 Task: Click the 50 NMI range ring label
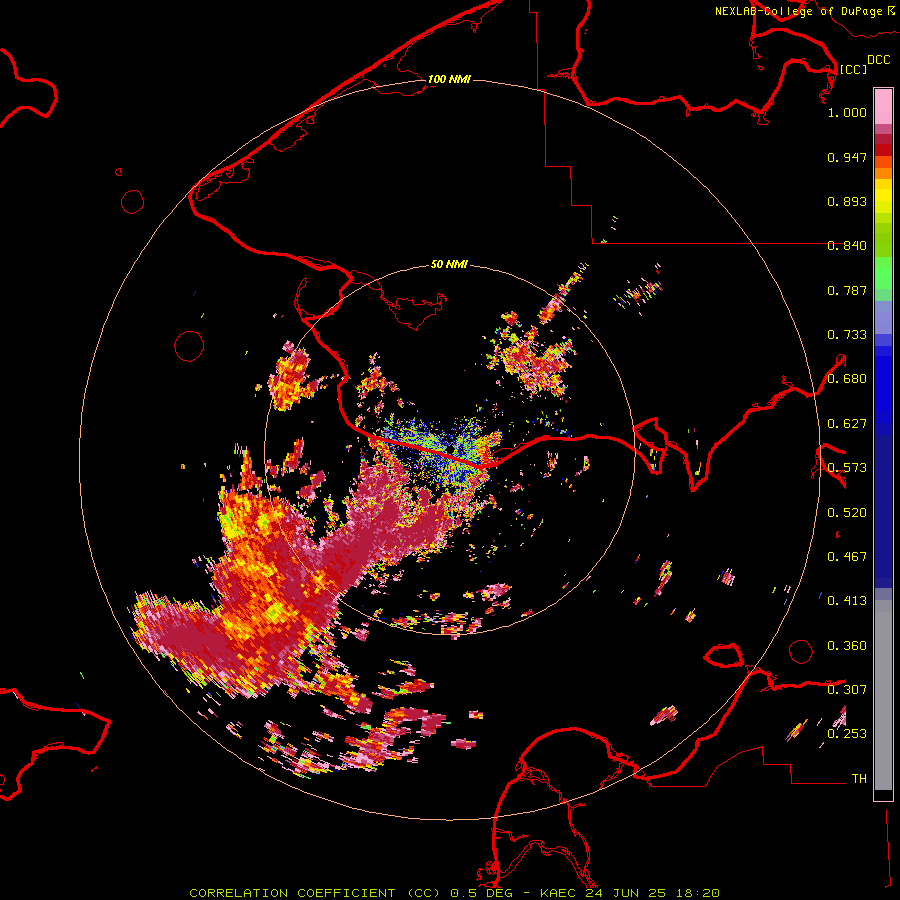449,264
